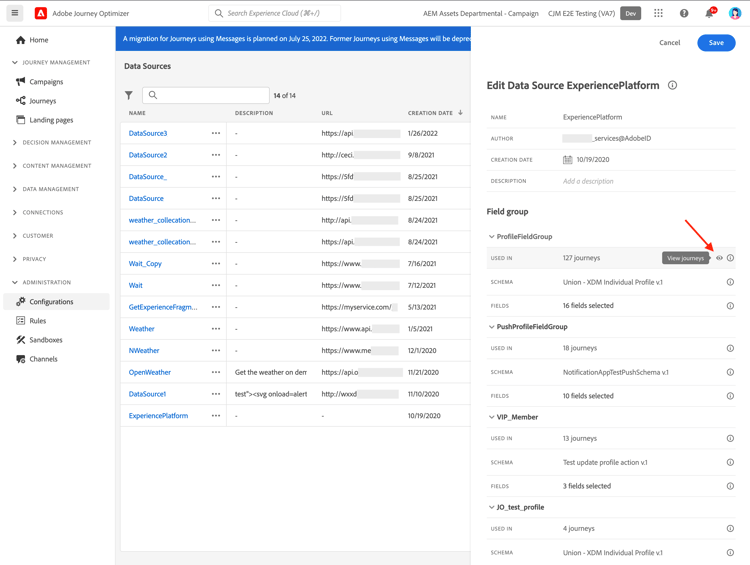Click the Name column header

(137, 113)
